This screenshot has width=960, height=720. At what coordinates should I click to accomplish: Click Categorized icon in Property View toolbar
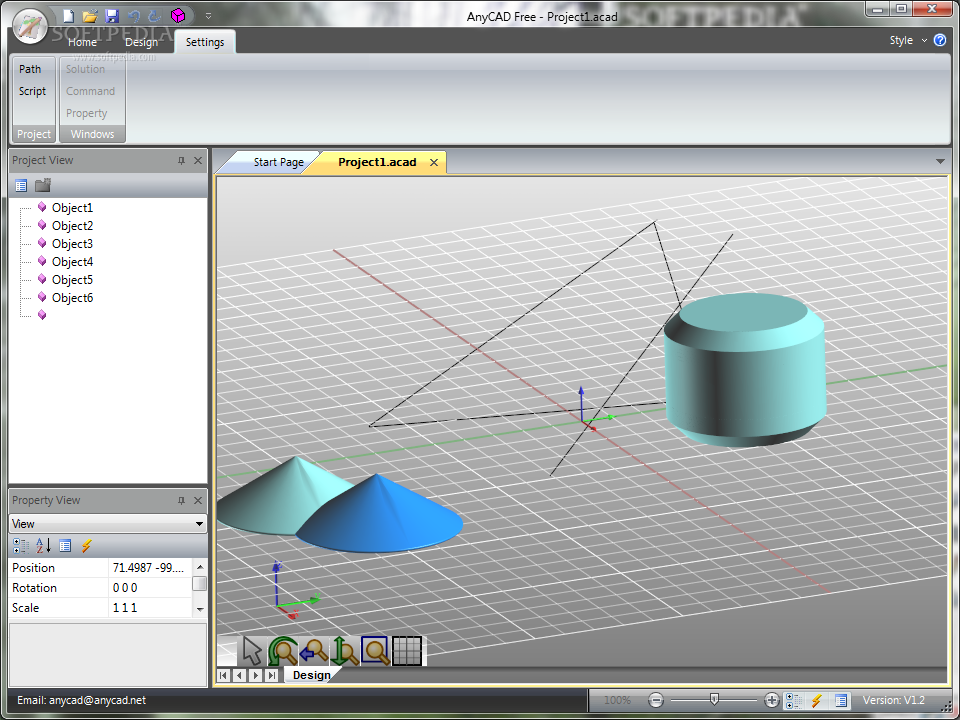click(21, 546)
